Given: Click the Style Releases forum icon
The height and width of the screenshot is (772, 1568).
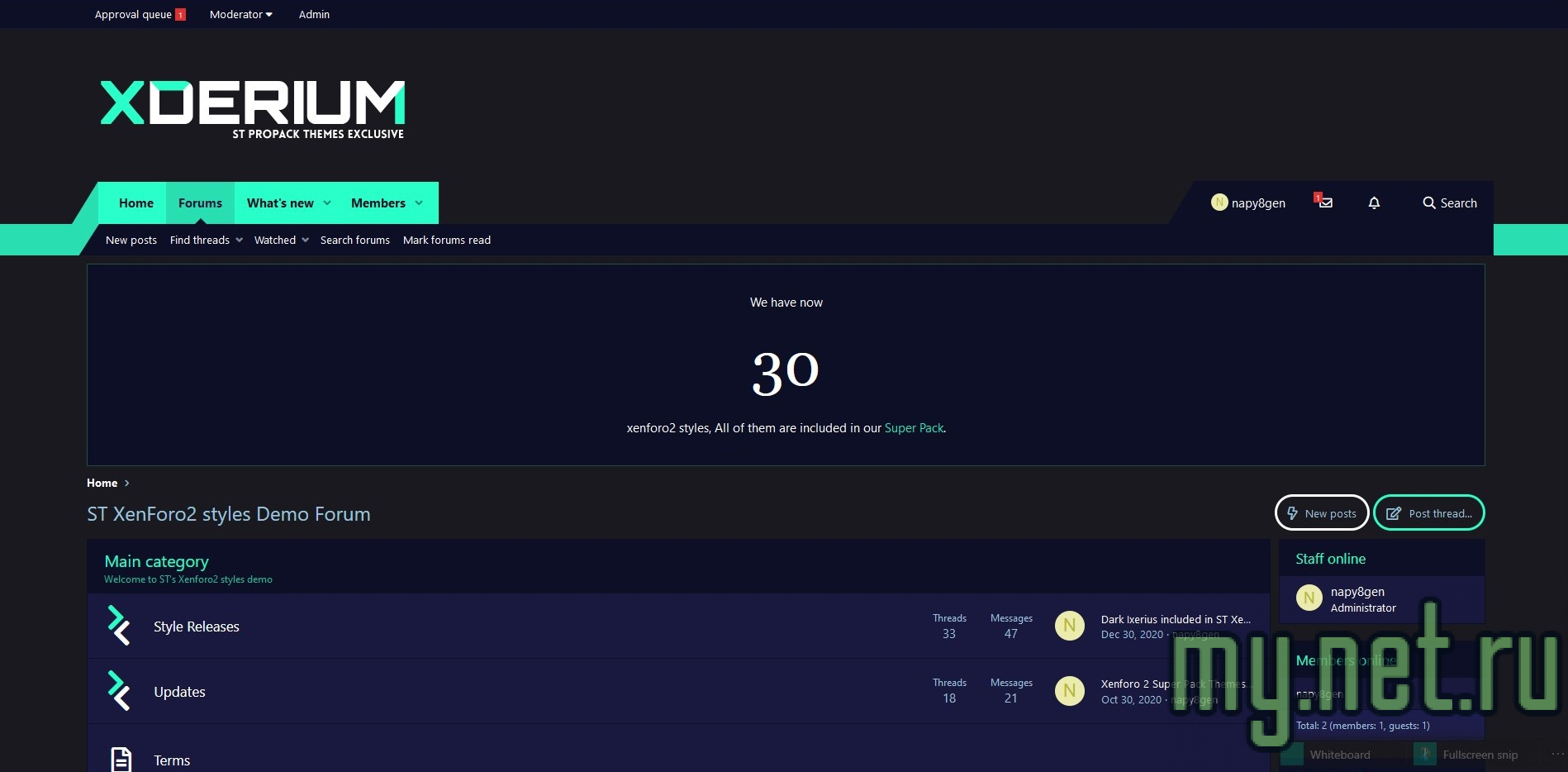Looking at the screenshot, I should (120, 626).
